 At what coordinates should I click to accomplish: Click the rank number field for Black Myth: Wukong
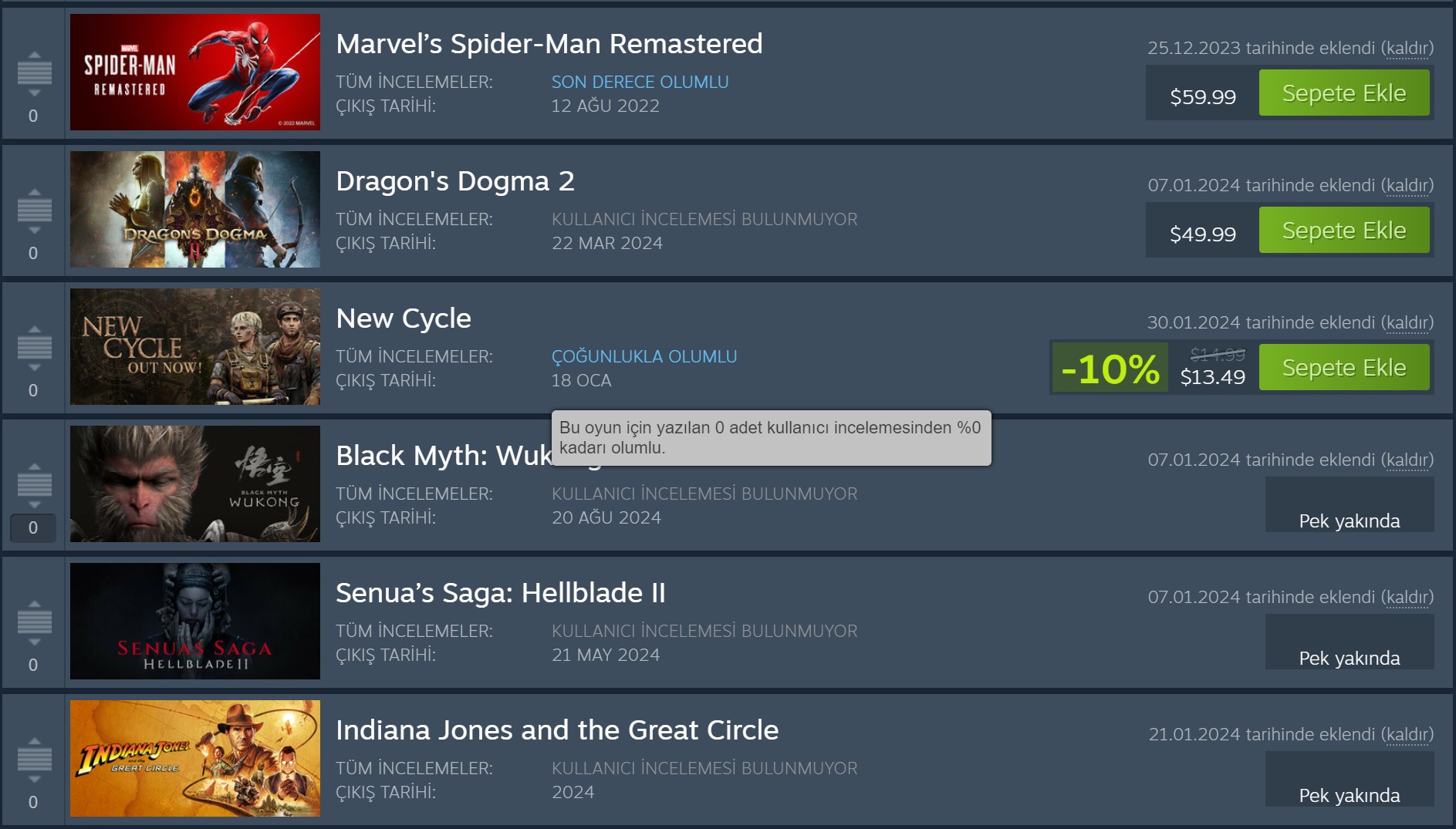pos(33,527)
